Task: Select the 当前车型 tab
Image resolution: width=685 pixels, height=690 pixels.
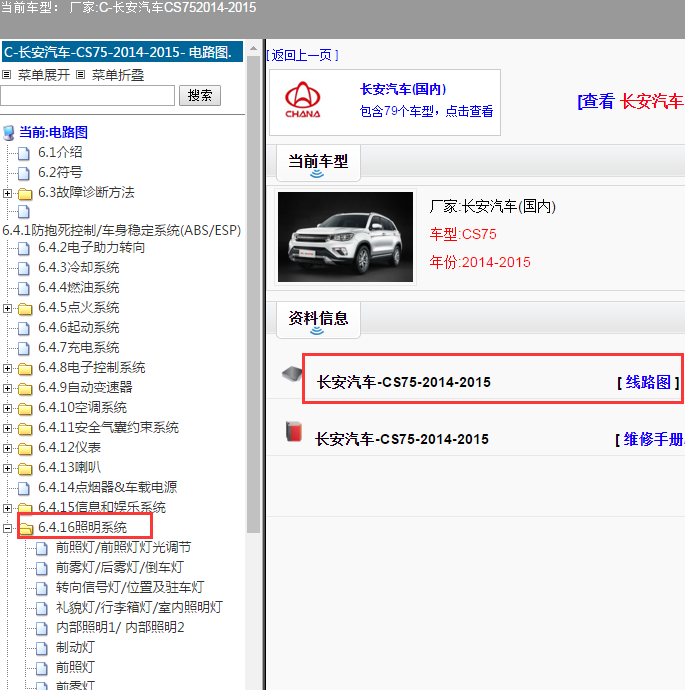Action: [x=318, y=162]
